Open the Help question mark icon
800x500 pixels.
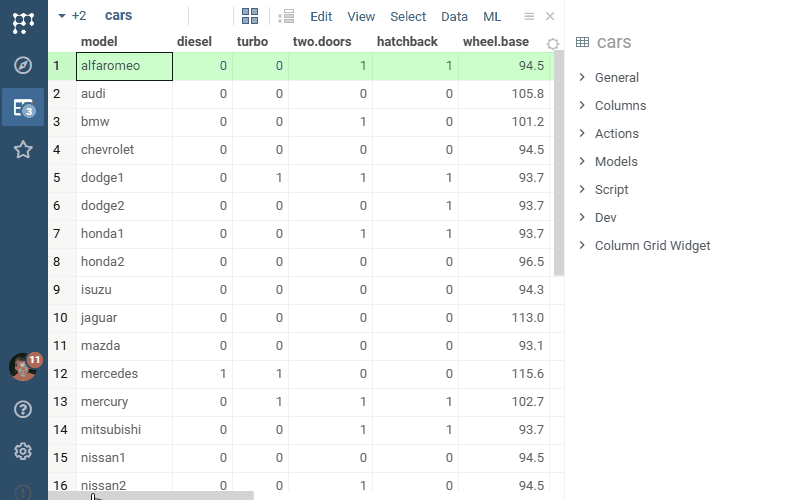[x=24, y=409]
